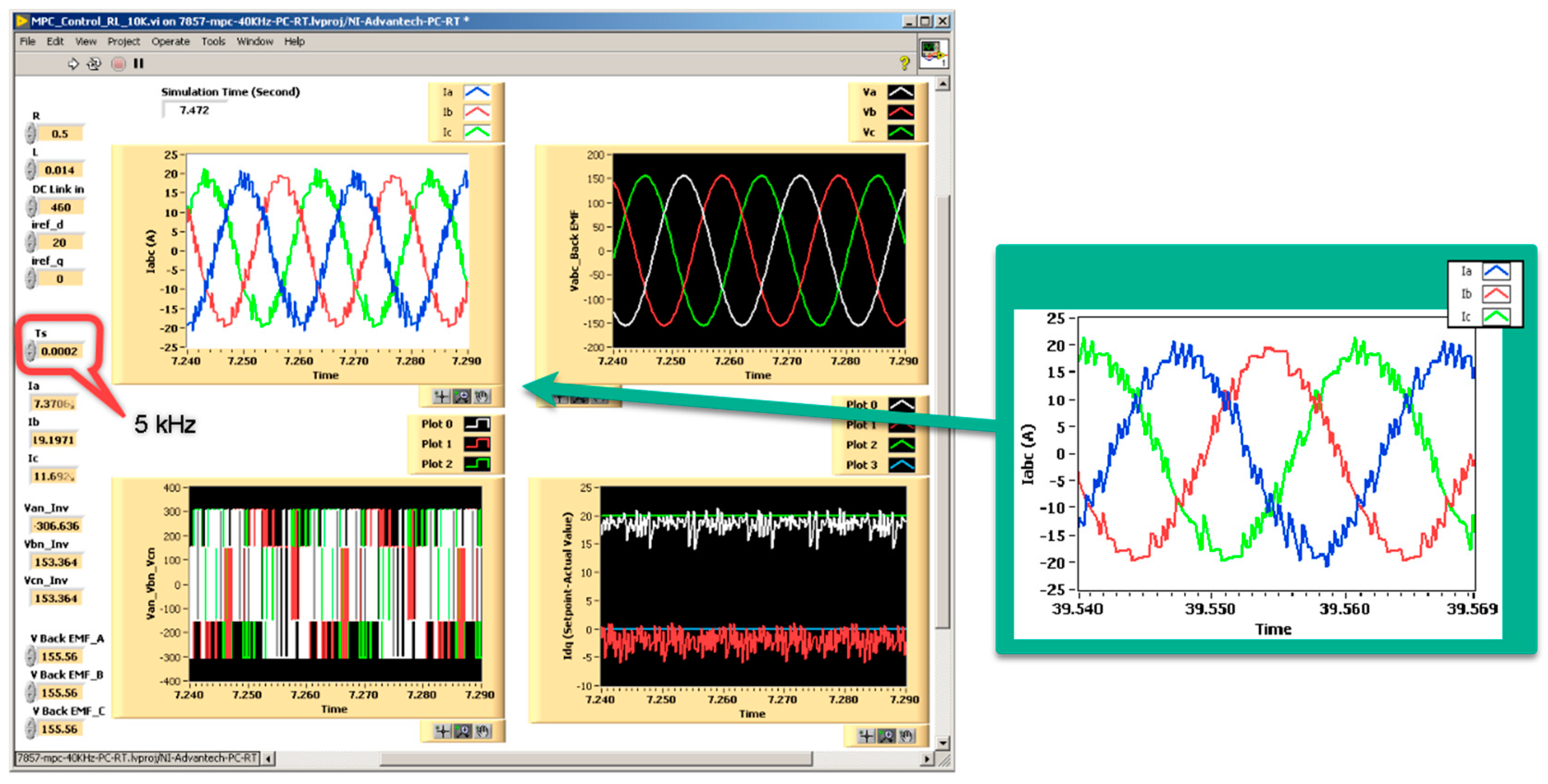The width and height of the screenshot is (1548, 784).
Task: Click the iref_q stepper arrows
Action: pyautogui.click(x=31, y=278)
